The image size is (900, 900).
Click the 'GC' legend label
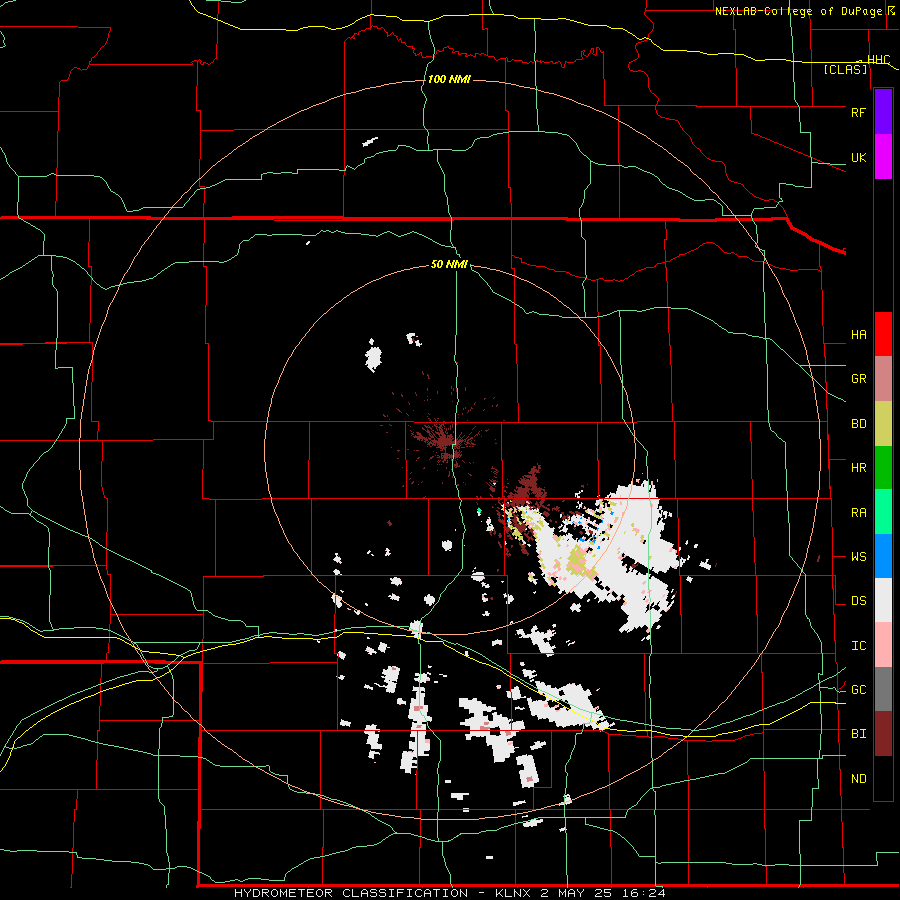[858, 690]
